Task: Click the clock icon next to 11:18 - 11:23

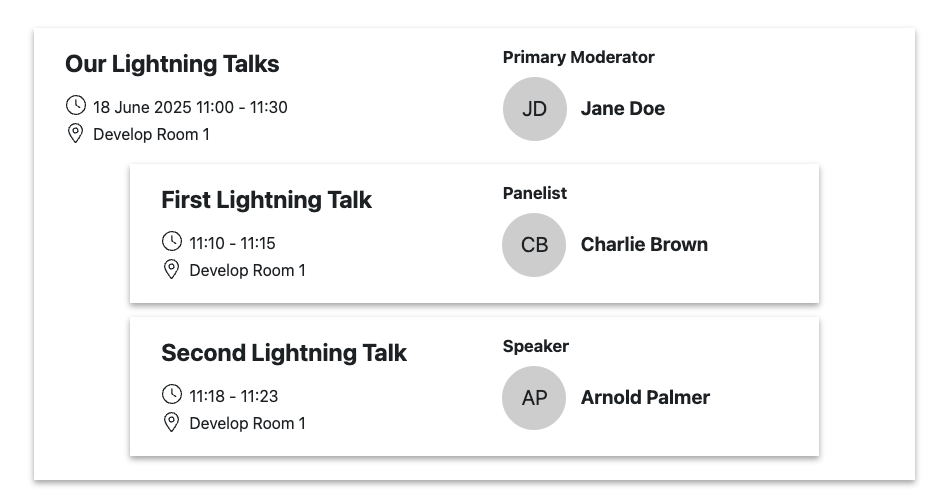Action: [172, 395]
